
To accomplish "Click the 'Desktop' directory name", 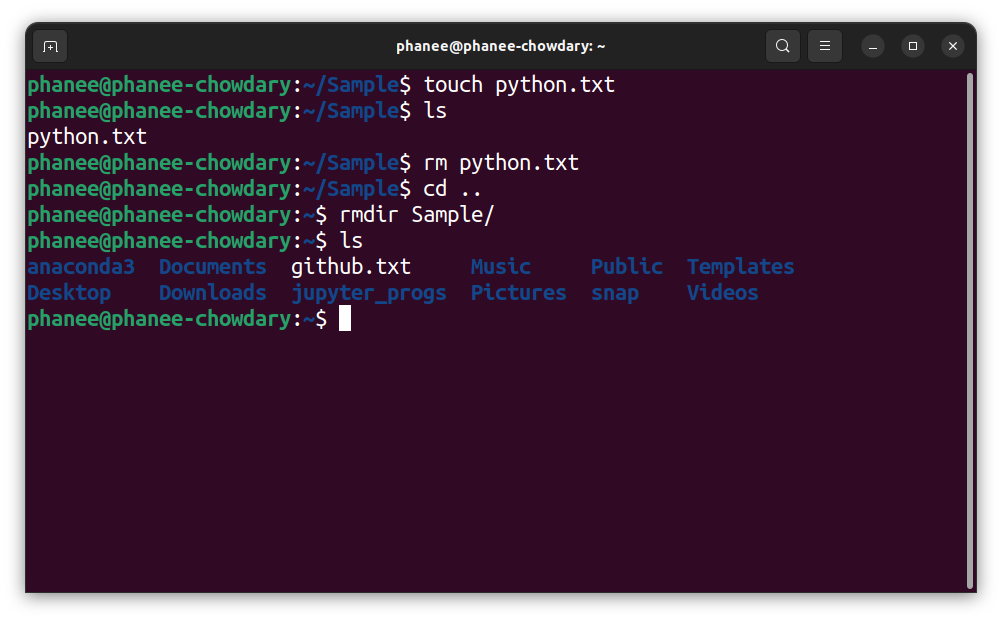I will pos(69,293).
